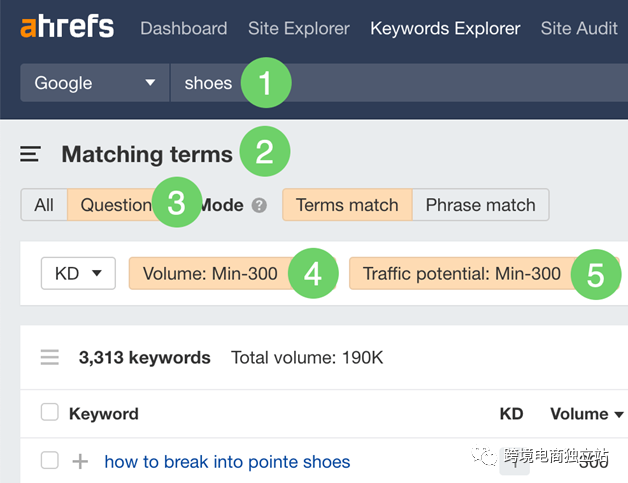Expand the KD filter dropdown

point(78,274)
